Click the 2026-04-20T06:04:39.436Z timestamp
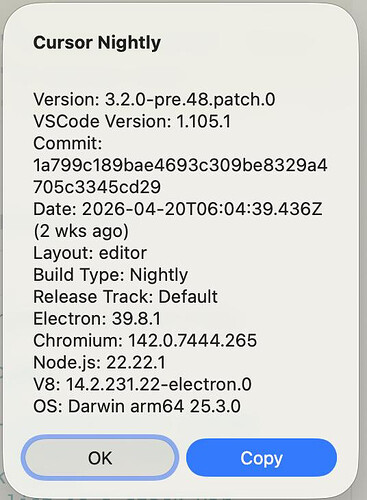Image resolution: width=367 pixels, height=500 pixels. tap(202, 209)
